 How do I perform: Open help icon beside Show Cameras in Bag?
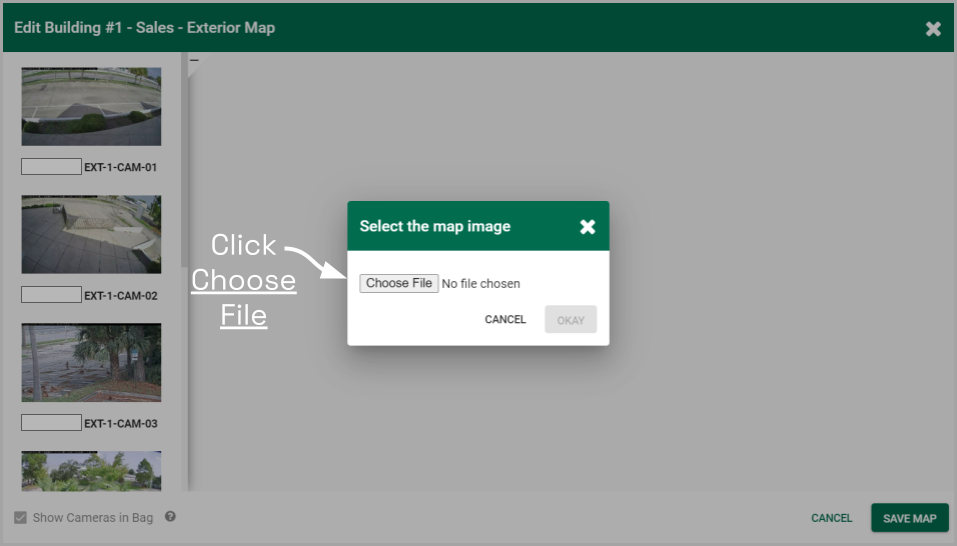pos(170,517)
